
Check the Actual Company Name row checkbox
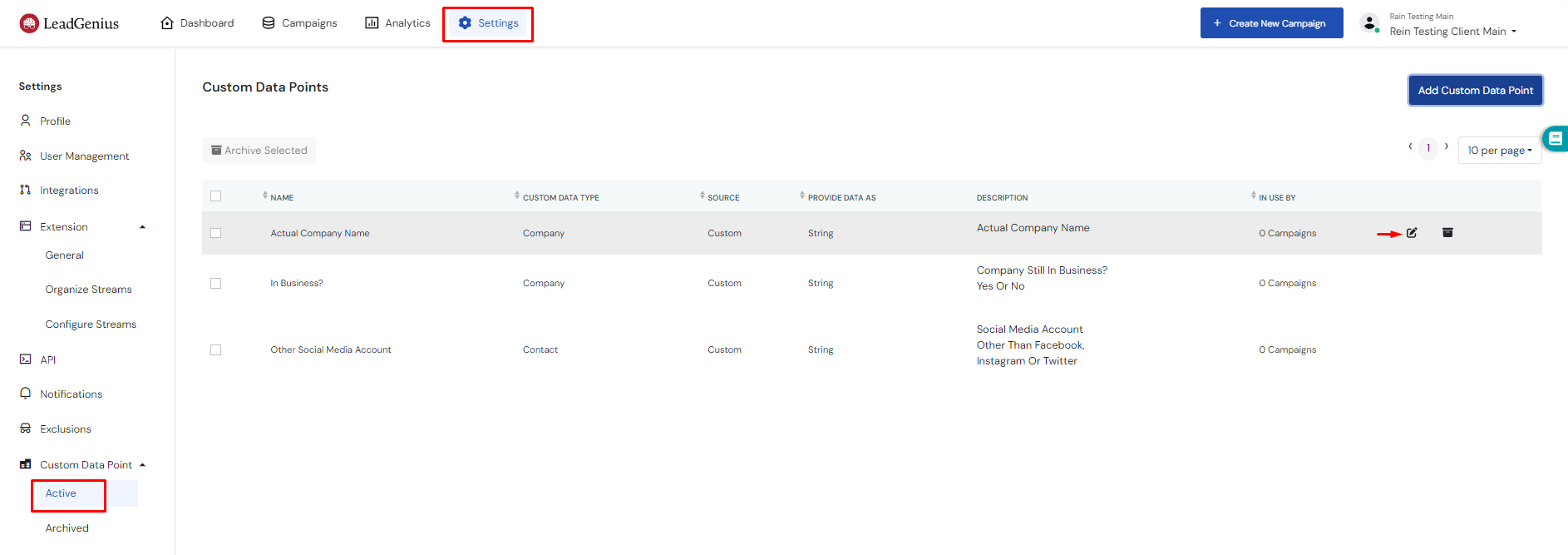pos(216,233)
